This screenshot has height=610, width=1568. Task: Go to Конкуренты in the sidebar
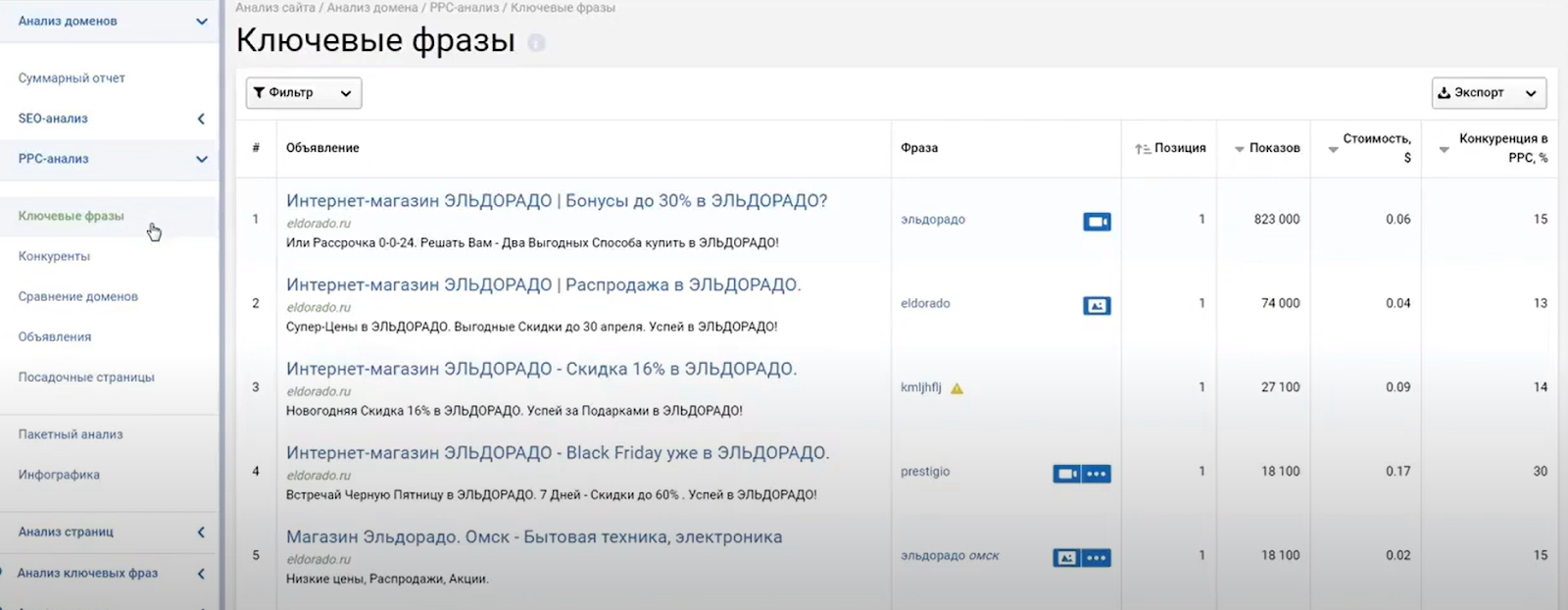tap(54, 257)
